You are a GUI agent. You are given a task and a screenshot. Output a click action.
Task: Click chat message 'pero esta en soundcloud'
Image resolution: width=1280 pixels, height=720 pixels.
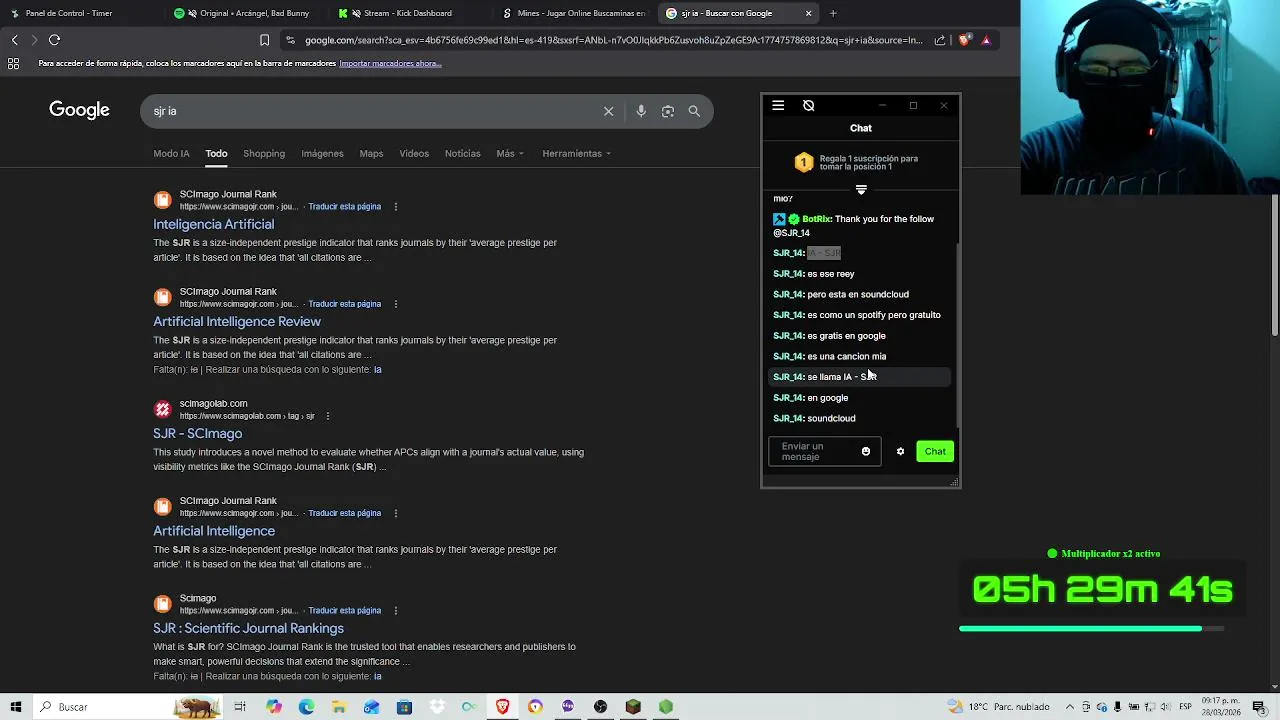[x=858, y=294]
